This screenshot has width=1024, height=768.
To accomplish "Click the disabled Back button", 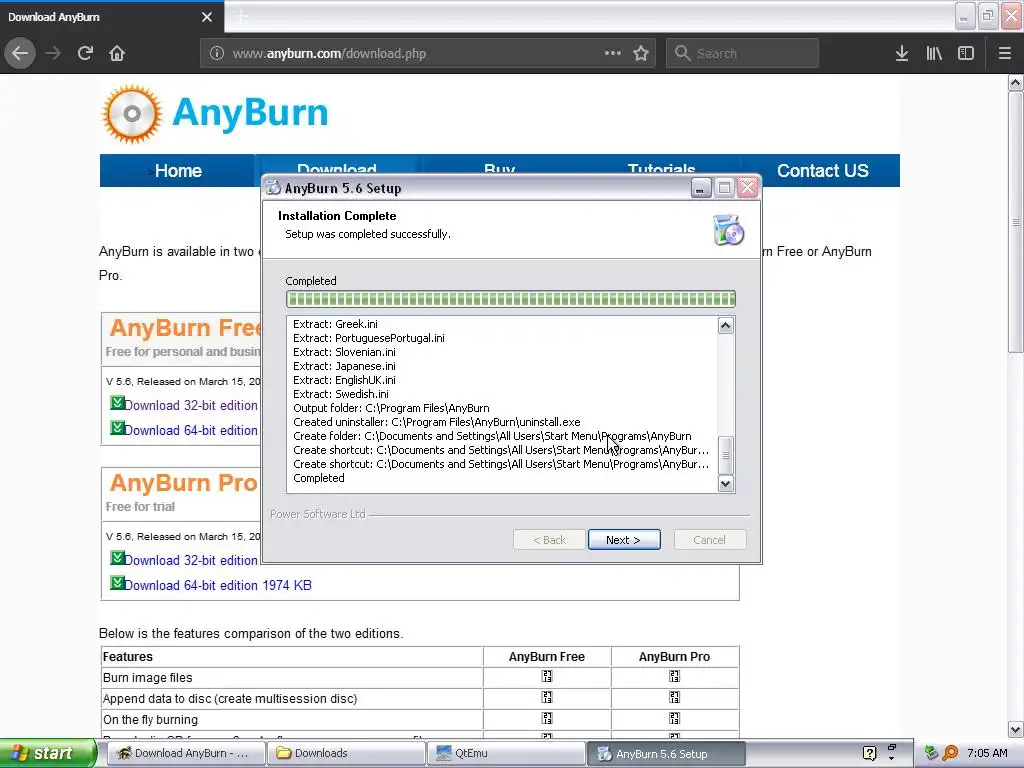I will point(549,539).
